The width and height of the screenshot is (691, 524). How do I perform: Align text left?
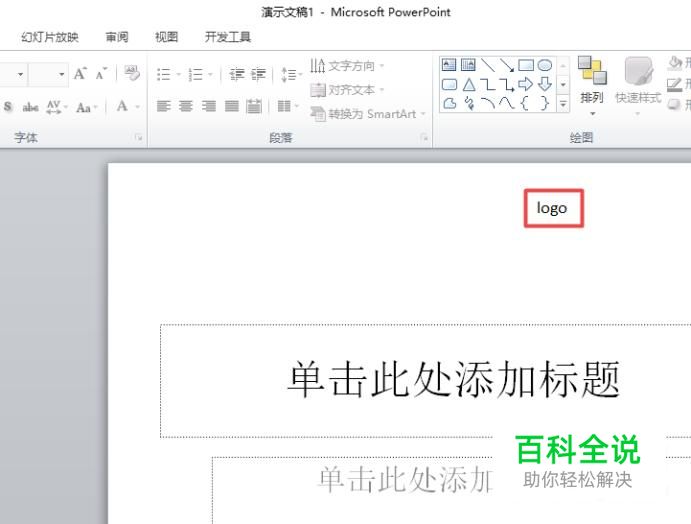pyautogui.click(x=163, y=106)
